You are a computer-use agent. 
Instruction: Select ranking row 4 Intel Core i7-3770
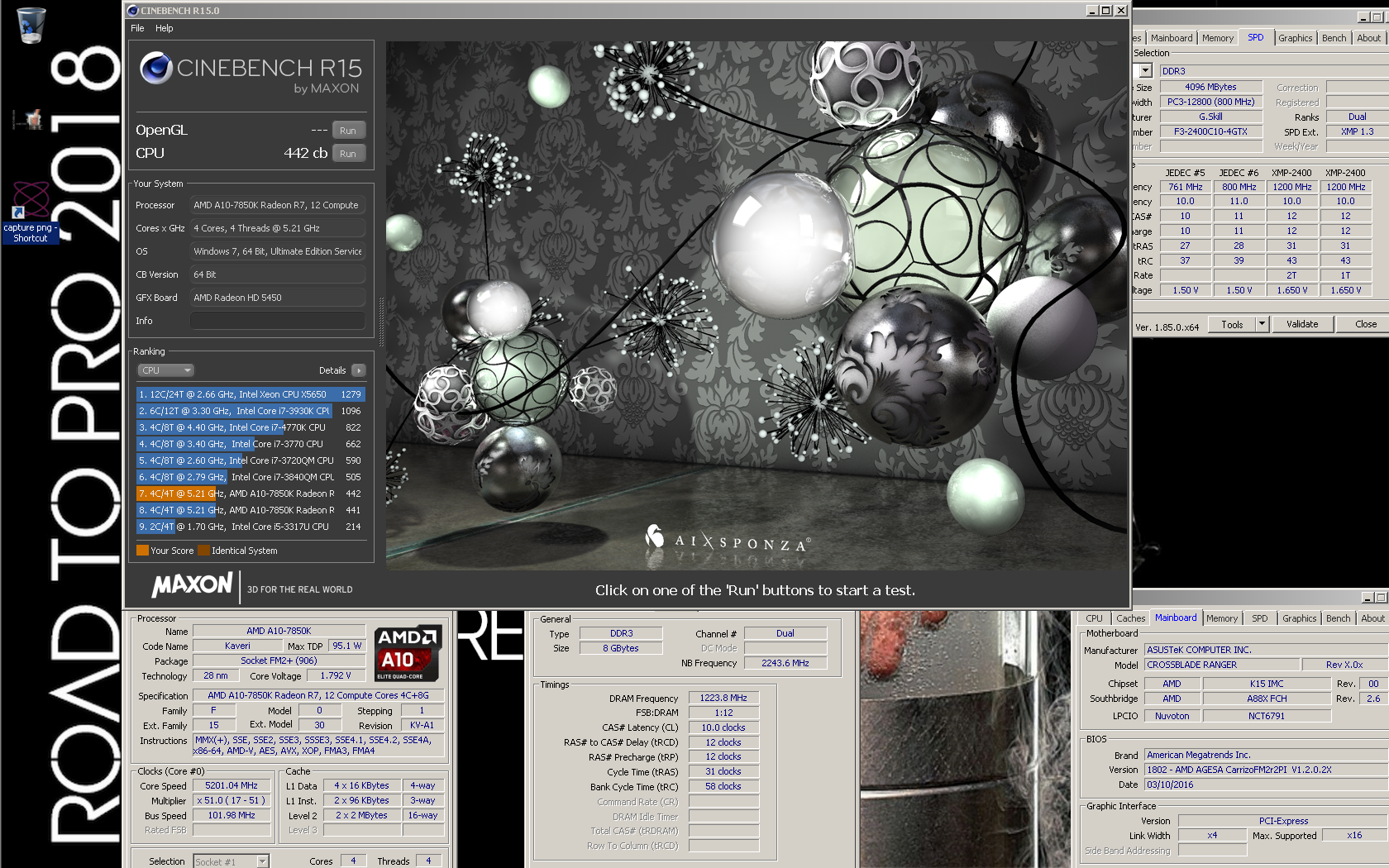[251, 444]
